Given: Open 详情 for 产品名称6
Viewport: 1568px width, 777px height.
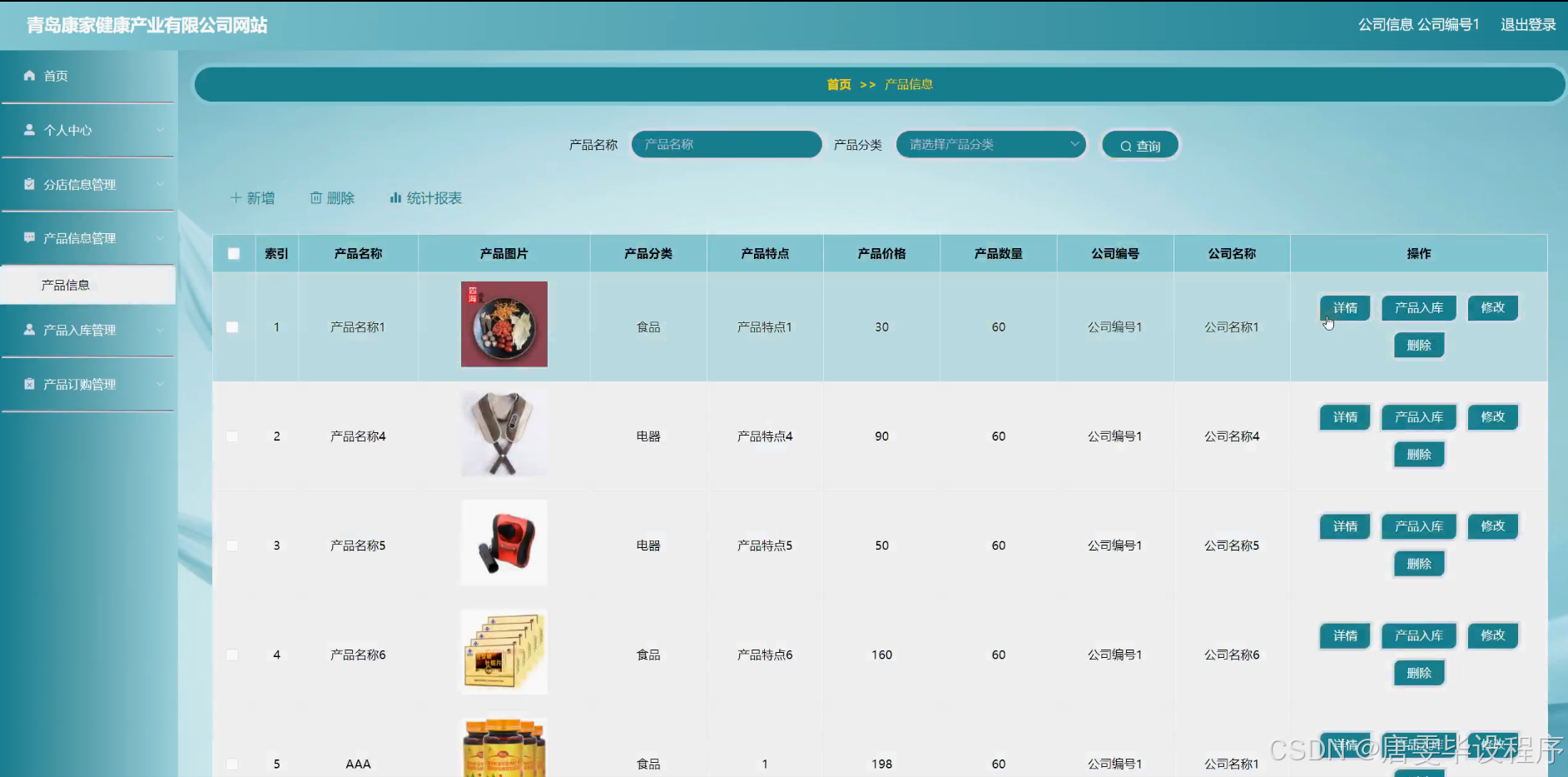Looking at the screenshot, I should [x=1345, y=635].
